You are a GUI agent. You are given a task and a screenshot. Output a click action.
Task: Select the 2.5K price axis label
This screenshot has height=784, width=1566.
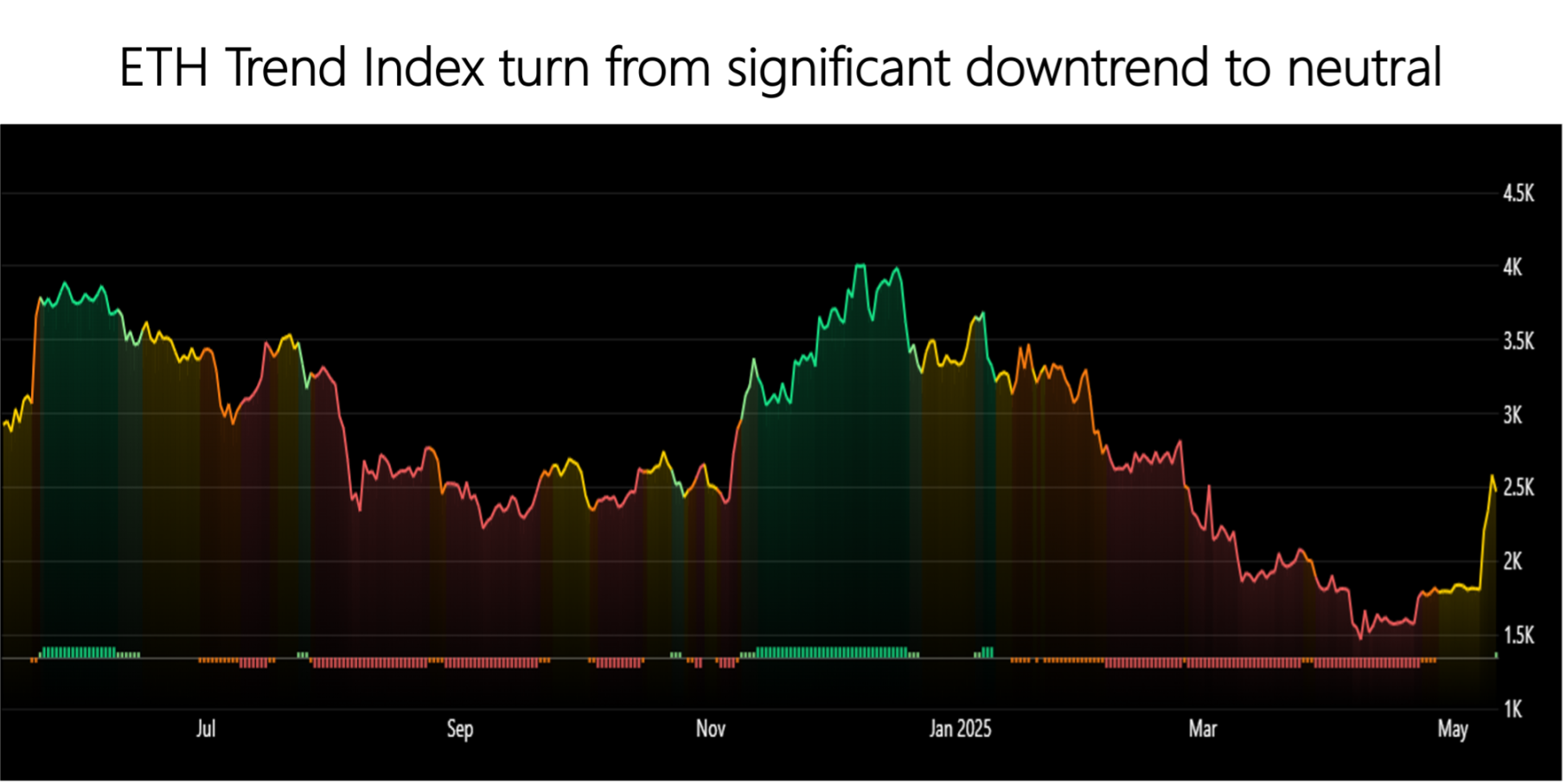[x=1518, y=488]
